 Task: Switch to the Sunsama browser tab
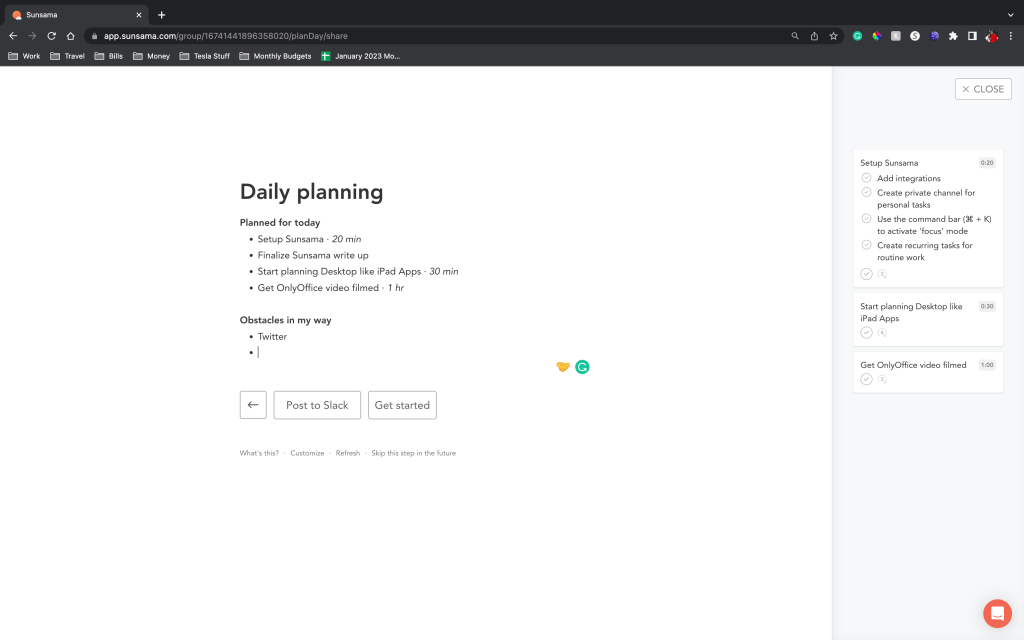tap(75, 15)
